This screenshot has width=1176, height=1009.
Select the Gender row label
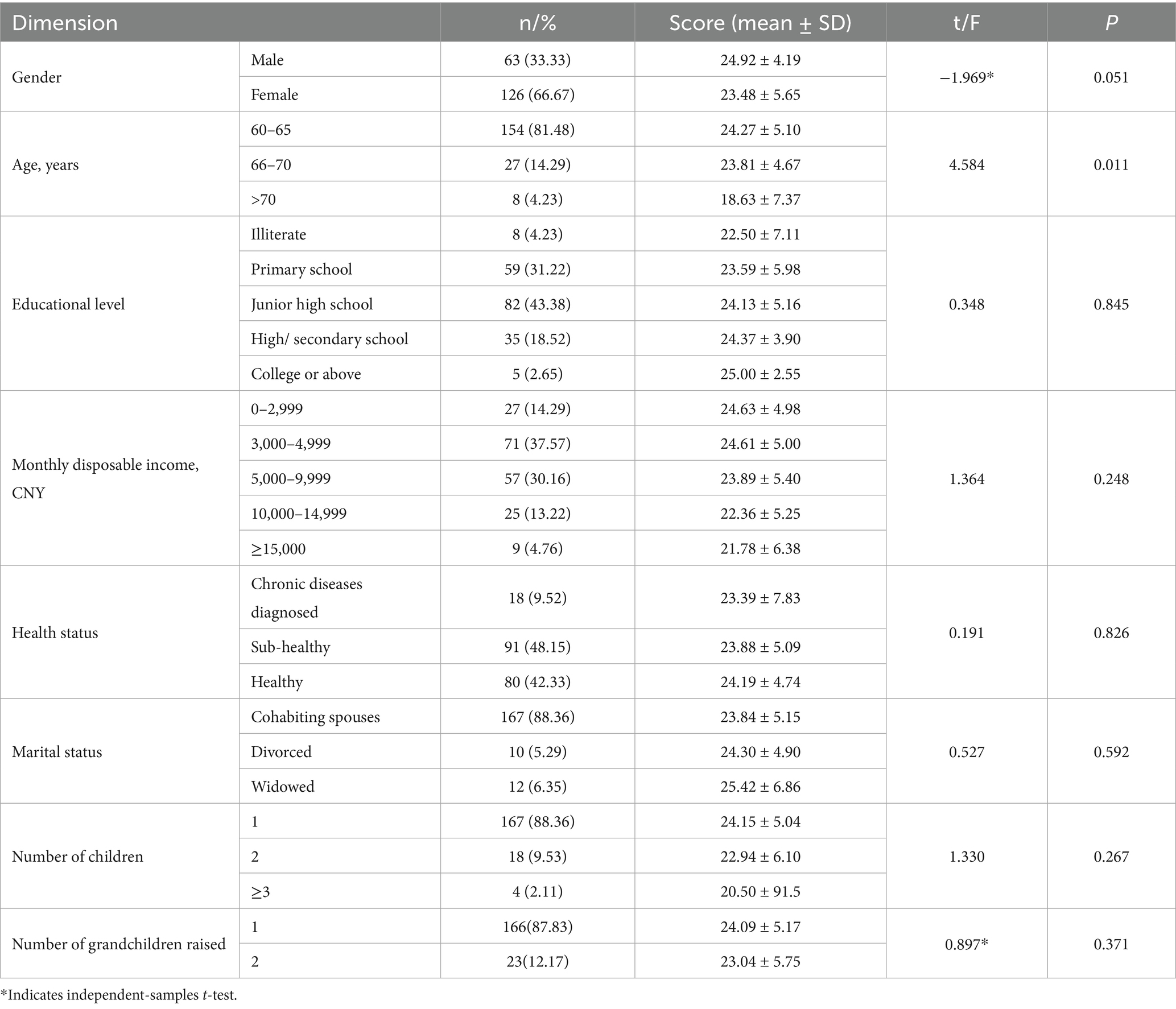point(36,77)
